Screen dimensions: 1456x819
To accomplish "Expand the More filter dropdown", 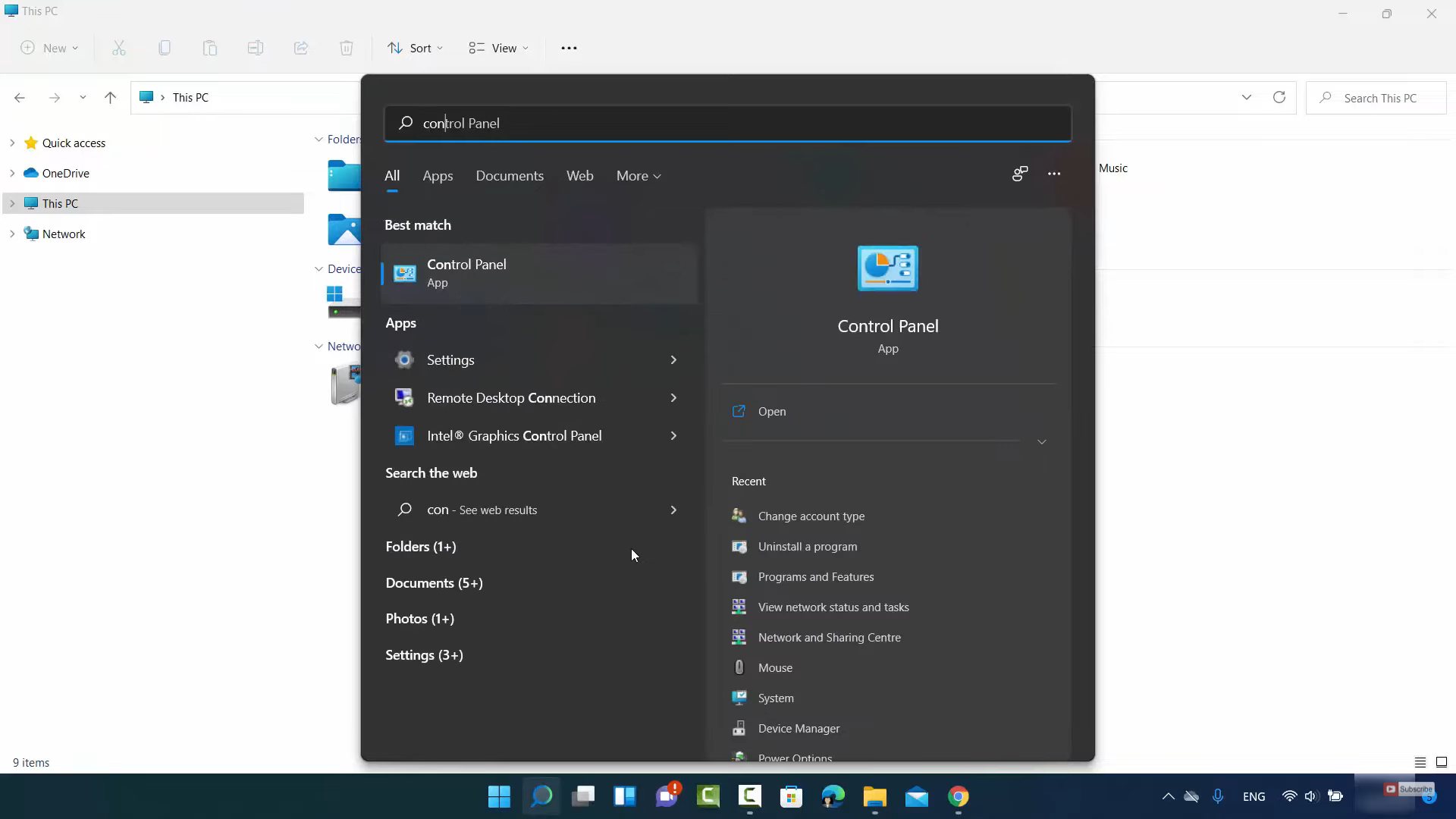I will coord(639,176).
